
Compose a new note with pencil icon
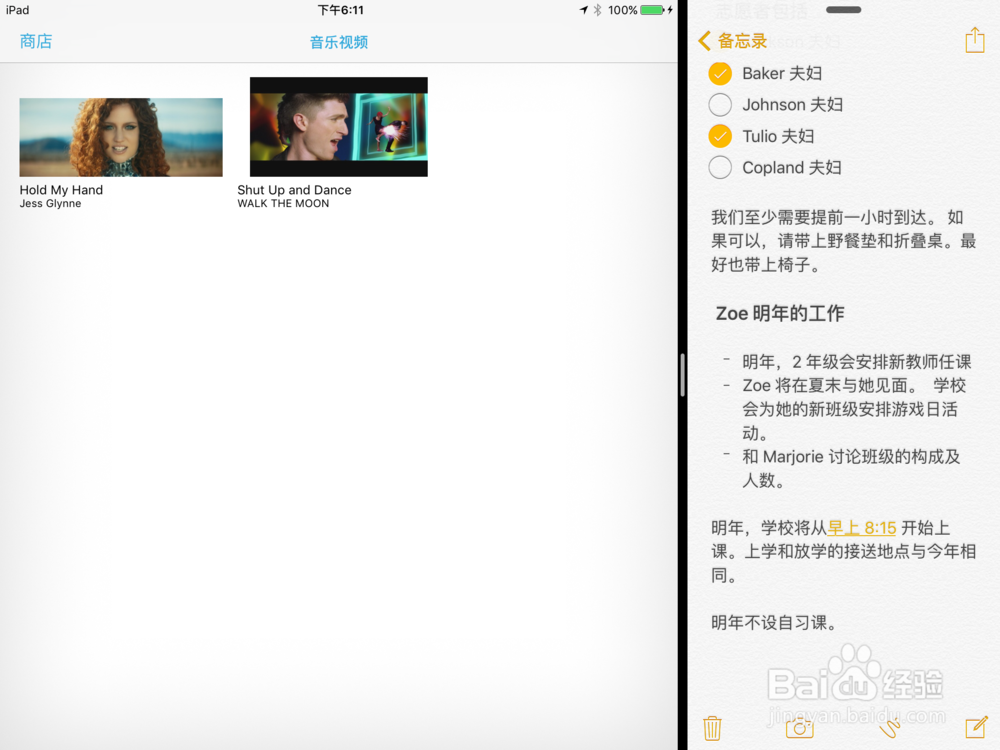pyautogui.click(x=976, y=727)
